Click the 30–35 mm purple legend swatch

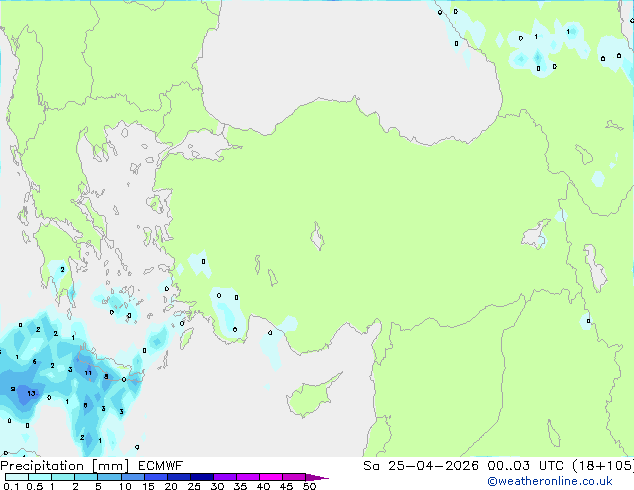(x=224, y=477)
